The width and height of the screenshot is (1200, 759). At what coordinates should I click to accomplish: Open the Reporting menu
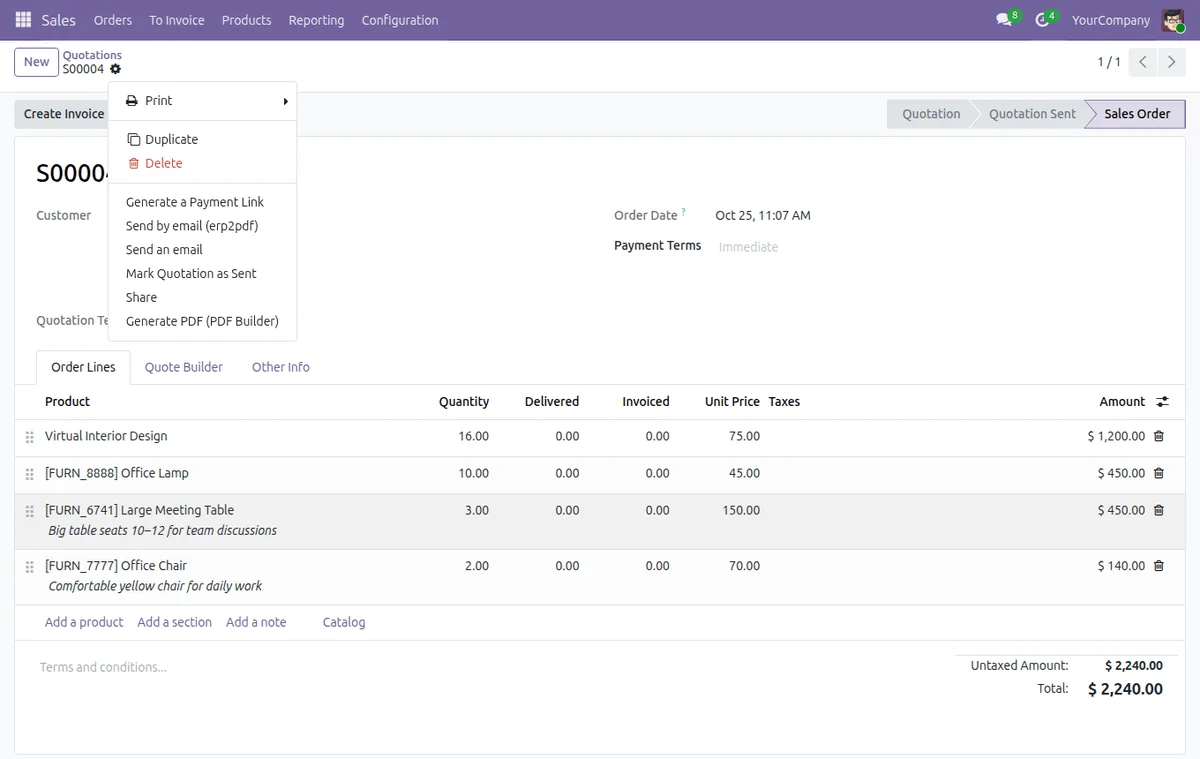click(316, 20)
